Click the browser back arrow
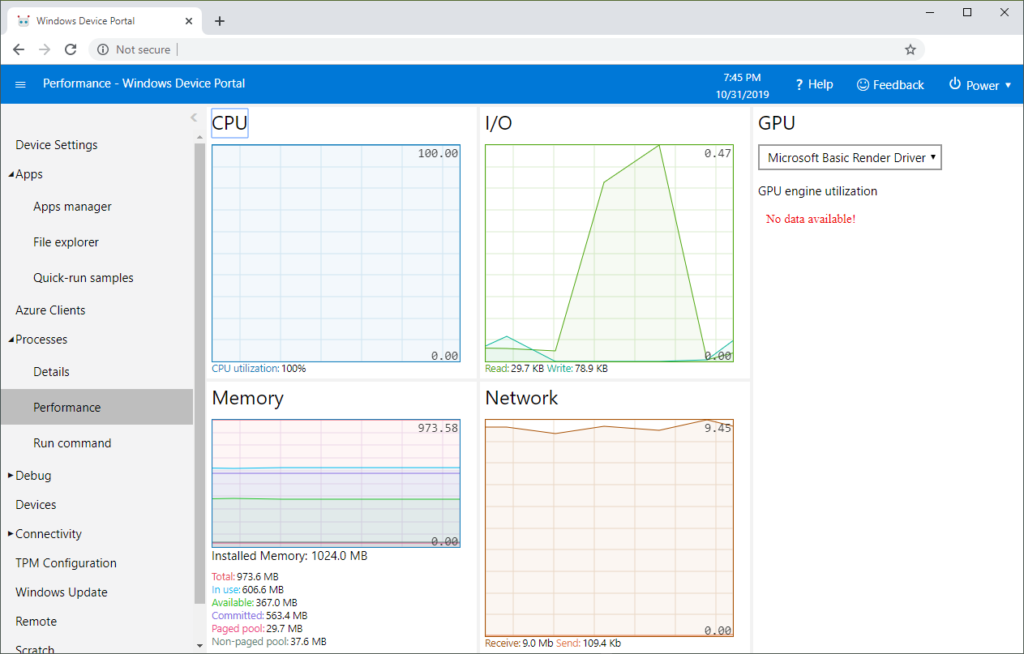 [18, 50]
